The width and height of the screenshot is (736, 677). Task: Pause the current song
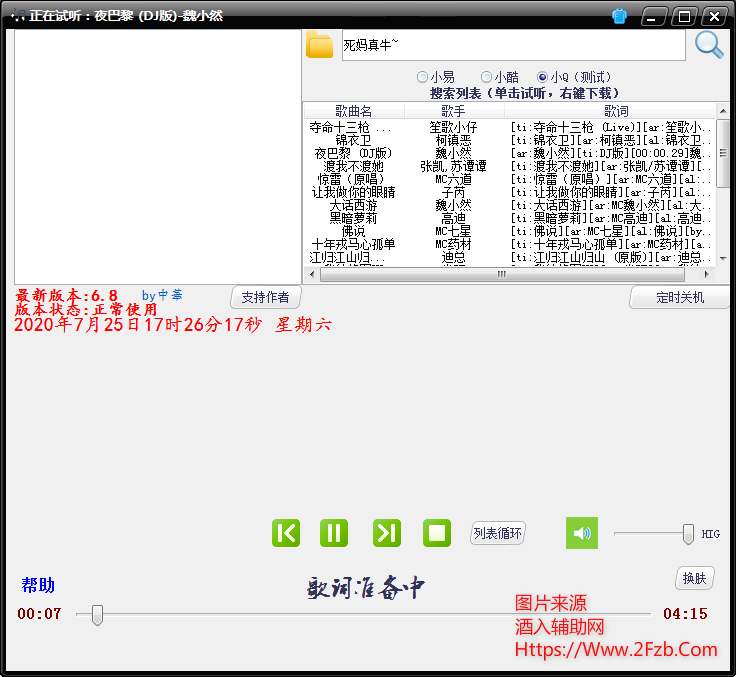click(334, 533)
